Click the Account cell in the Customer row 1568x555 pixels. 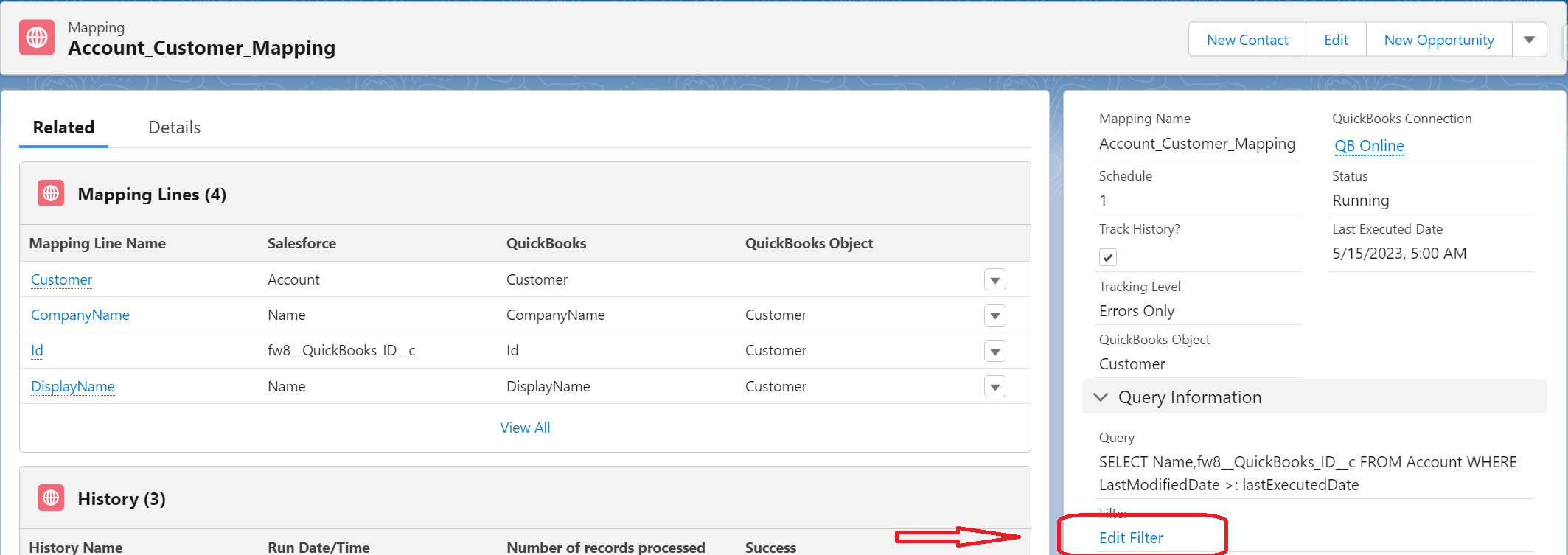[293, 279]
